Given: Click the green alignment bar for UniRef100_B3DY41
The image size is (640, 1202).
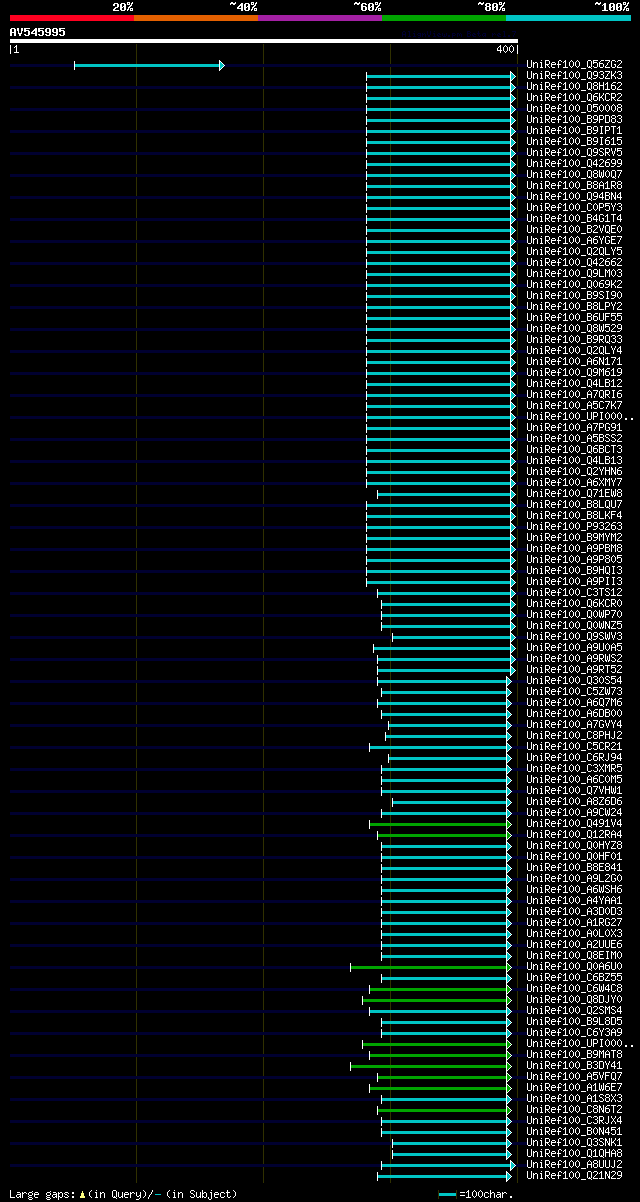Looking at the screenshot, I should (430, 1066).
